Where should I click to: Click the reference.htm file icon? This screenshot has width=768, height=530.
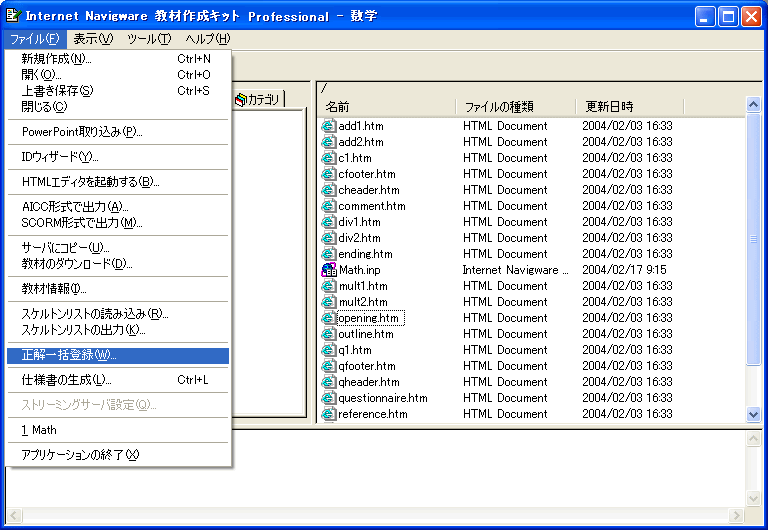pyautogui.click(x=328, y=414)
